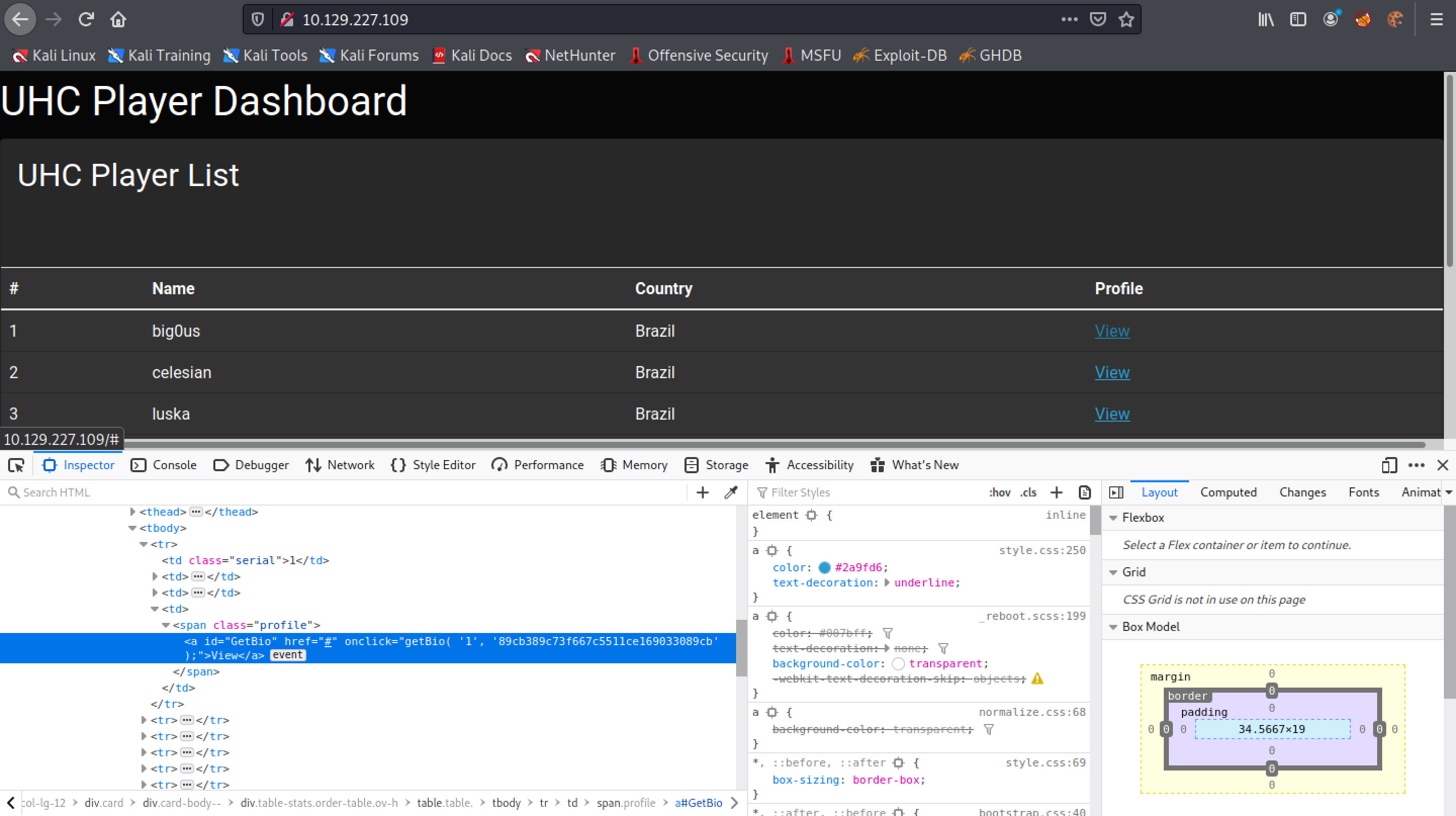The width and height of the screenshot is (1456, 816).
Task: Select element in style.css:250 a rule
Action: tap(771, 551)
